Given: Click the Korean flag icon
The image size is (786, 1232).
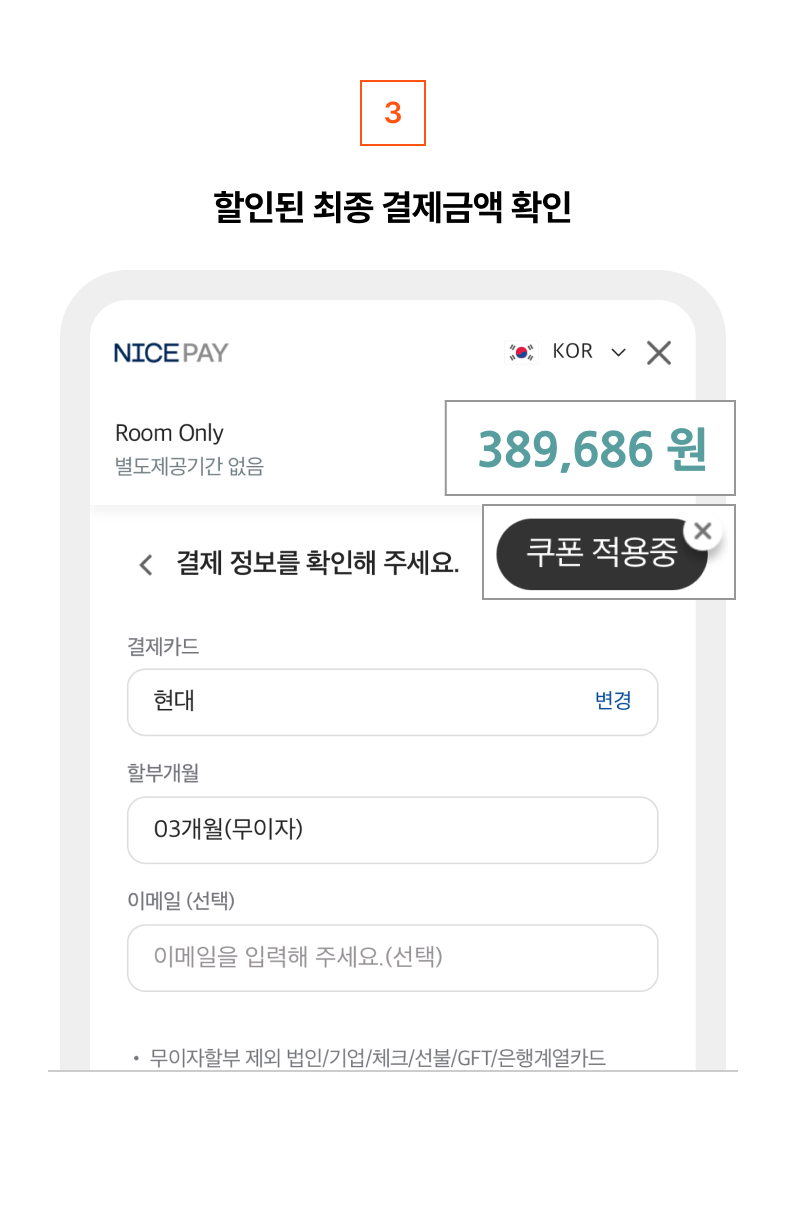Looking at the screenshot, I should [521, 352].
